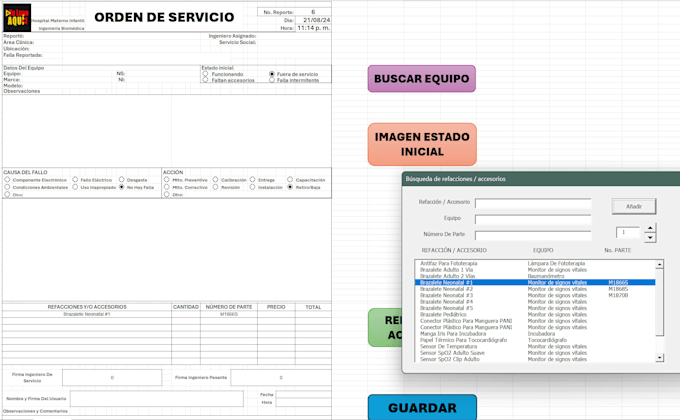680x420 pixels.
Task: Click Brazalete Neonatal #1 in the order table
Action: point(87,314)
